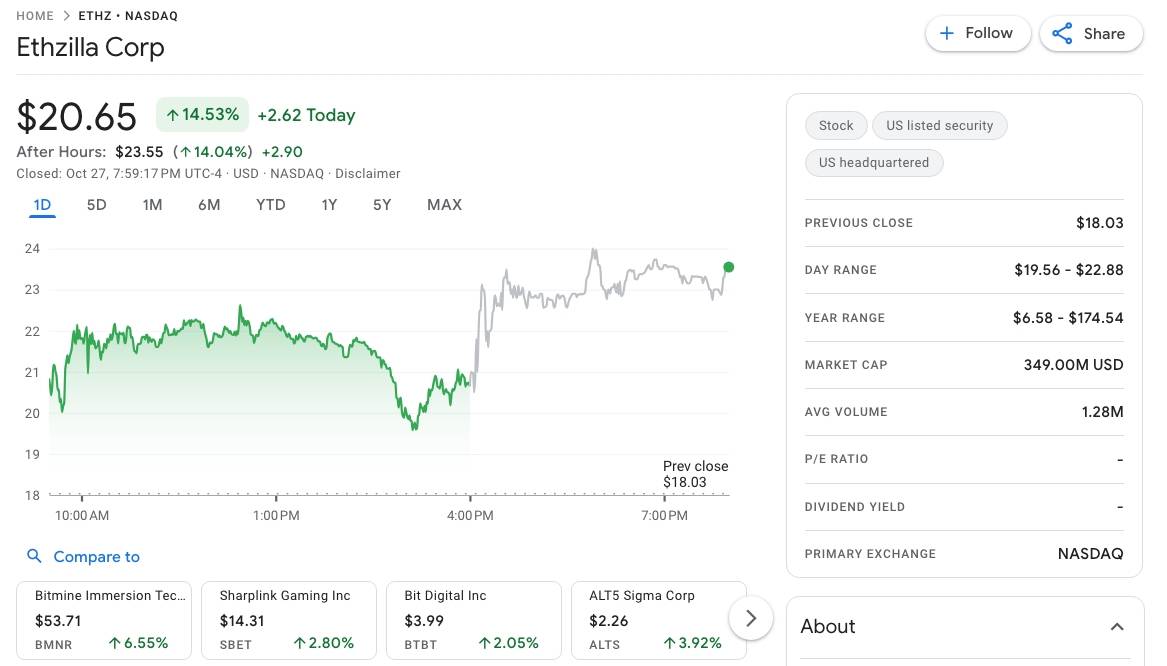Select the YTD chart tab

(270, 205)
